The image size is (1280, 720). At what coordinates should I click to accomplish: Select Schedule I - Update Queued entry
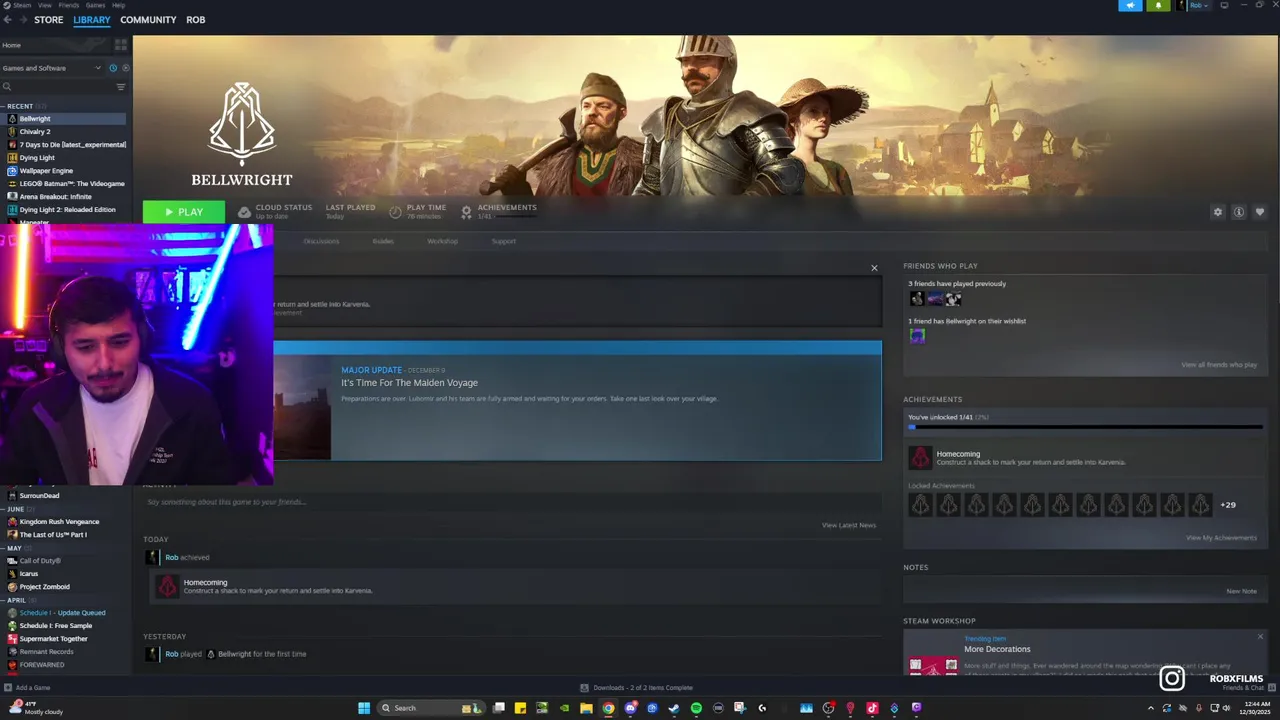pos(65,613)
